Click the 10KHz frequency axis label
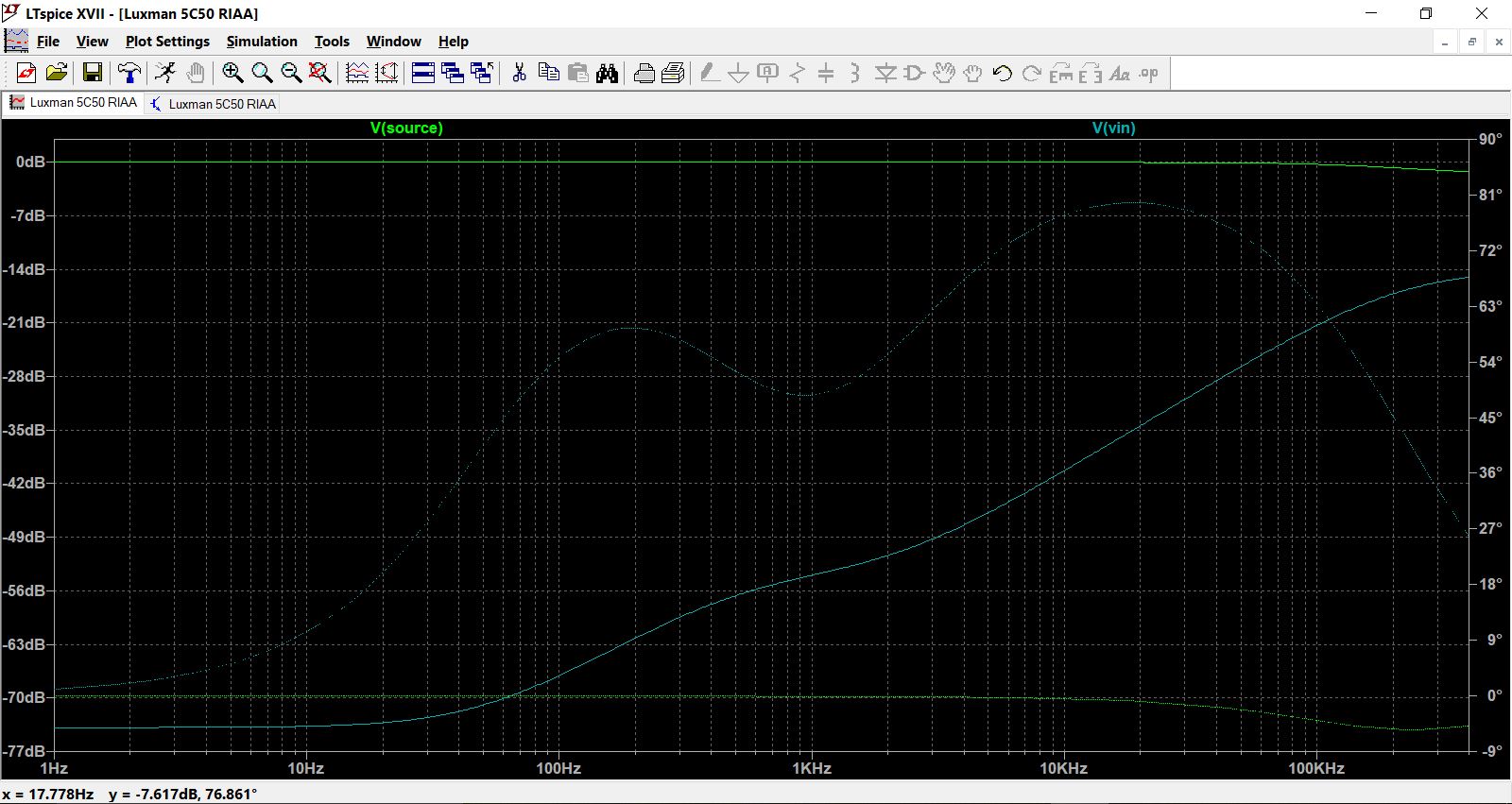This screenshot has height=804, width=1512. [x=1064, y=768]
